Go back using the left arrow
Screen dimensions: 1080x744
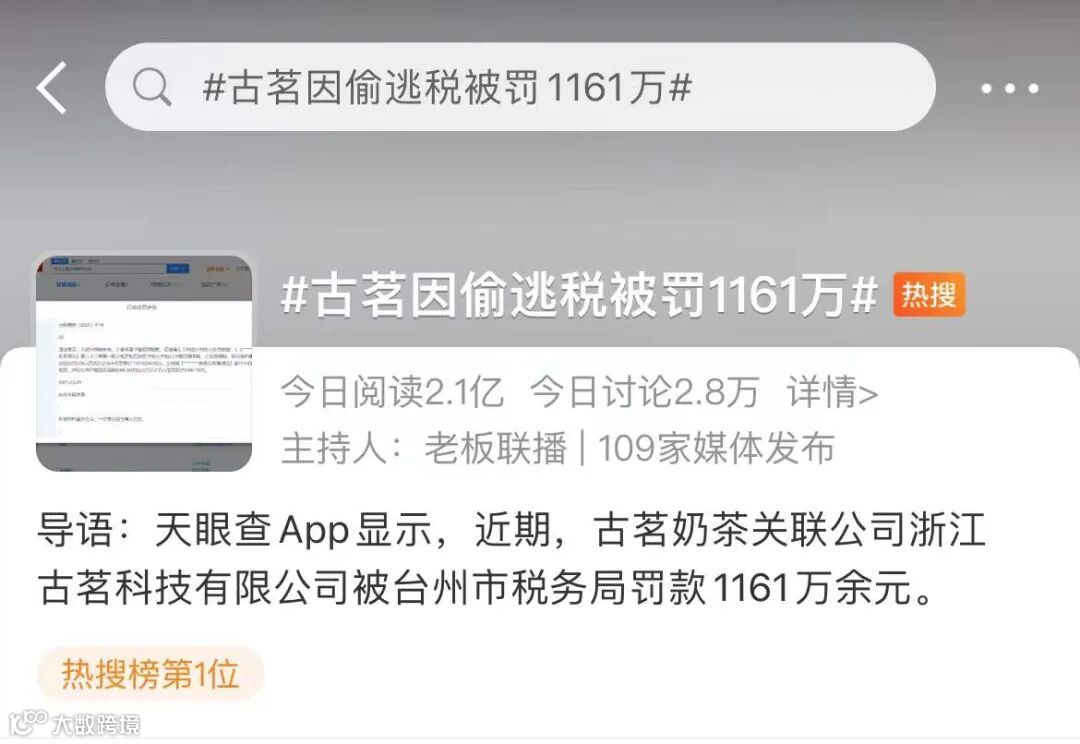point(52,87)
